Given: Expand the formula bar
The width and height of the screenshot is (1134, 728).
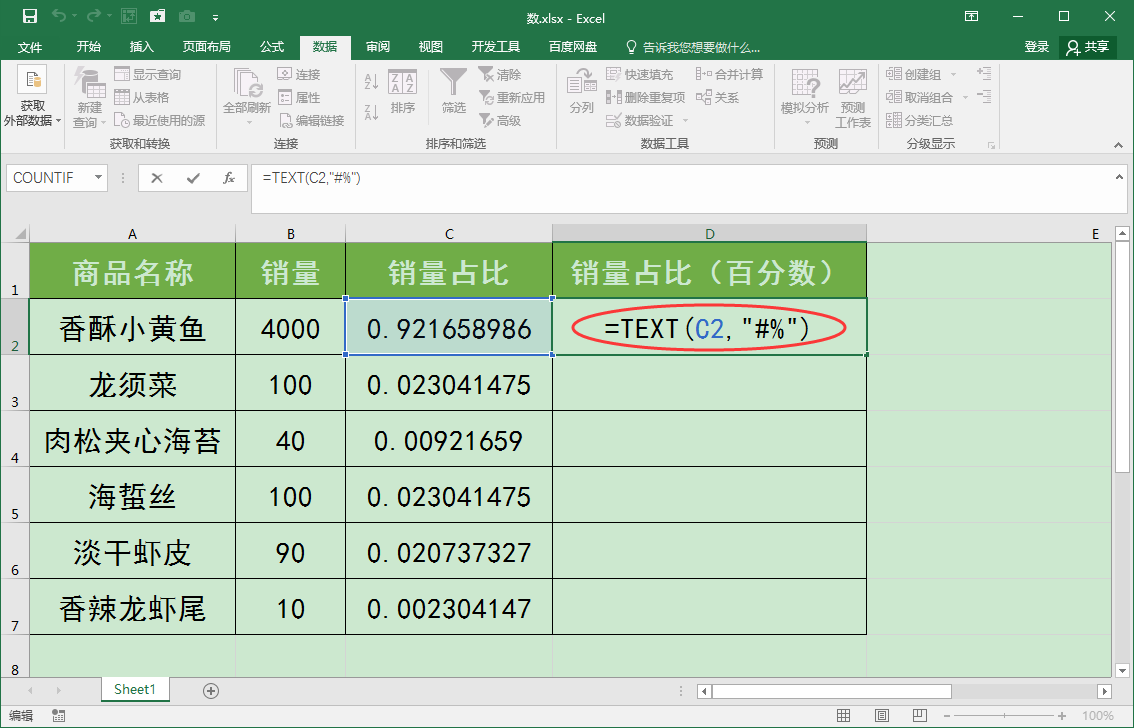Looking at the screenshot, I should pyautogui.click(x=1119, y=176).
